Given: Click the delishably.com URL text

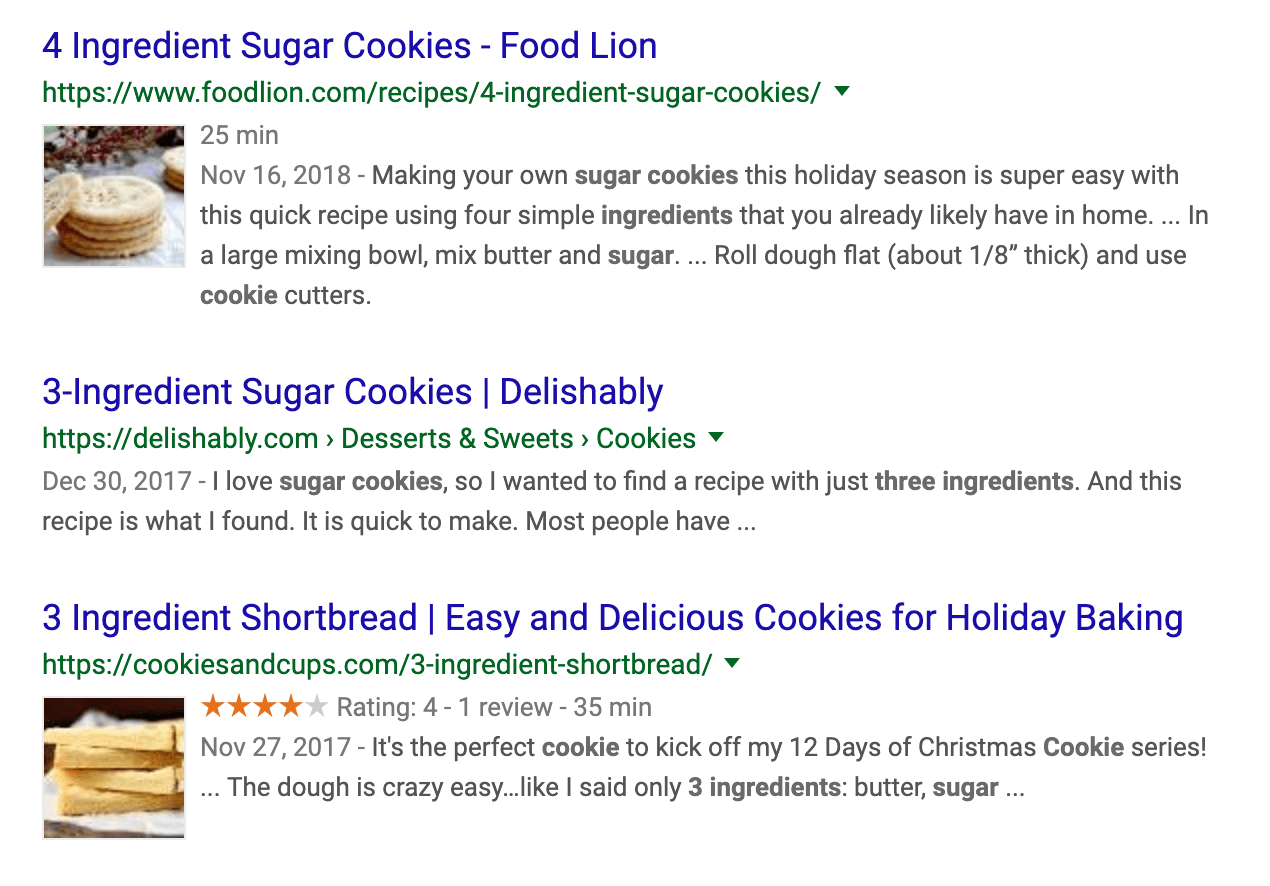Looking at the screenshot, I should tap(178, 438).
